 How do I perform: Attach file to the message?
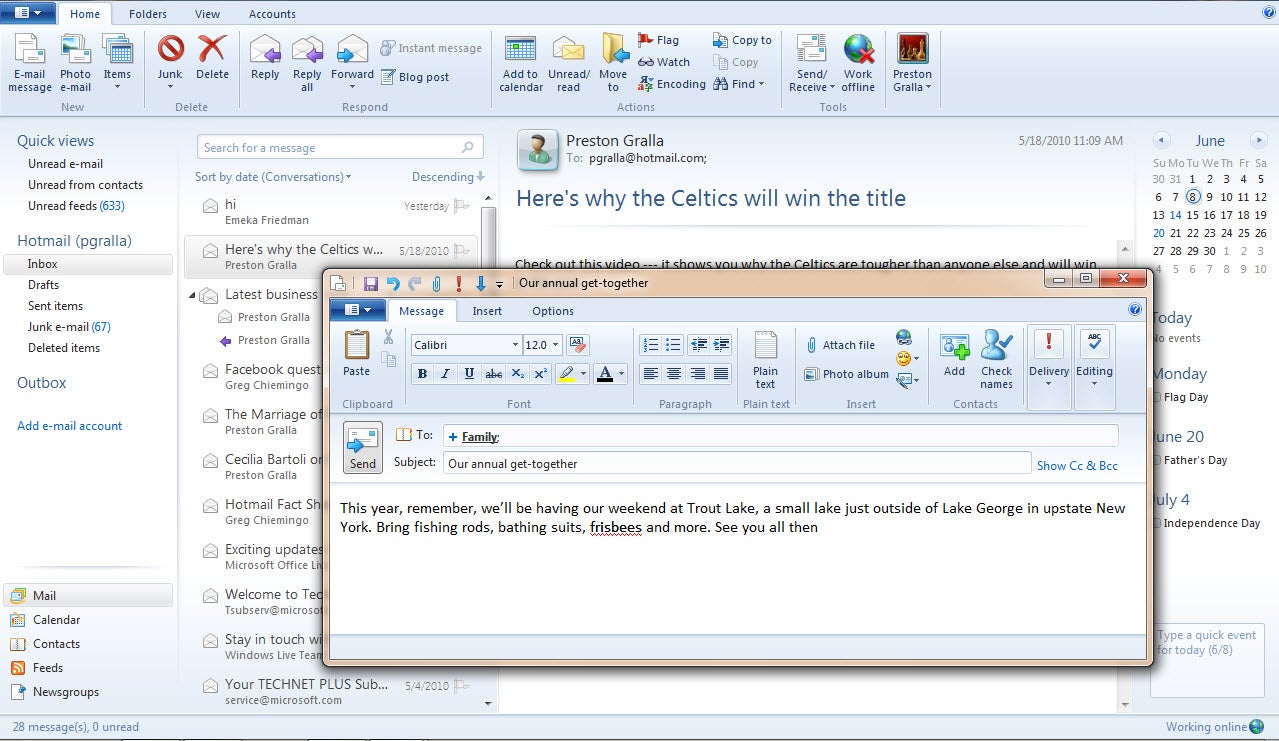pyautogui.click(x=840, y=345)
